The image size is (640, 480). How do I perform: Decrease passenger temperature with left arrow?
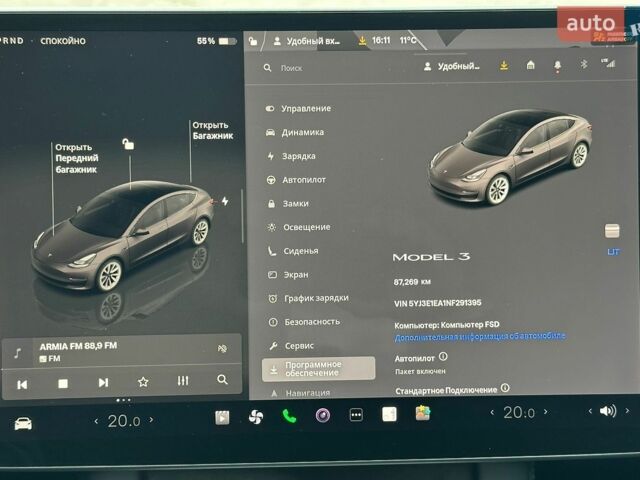492,413
